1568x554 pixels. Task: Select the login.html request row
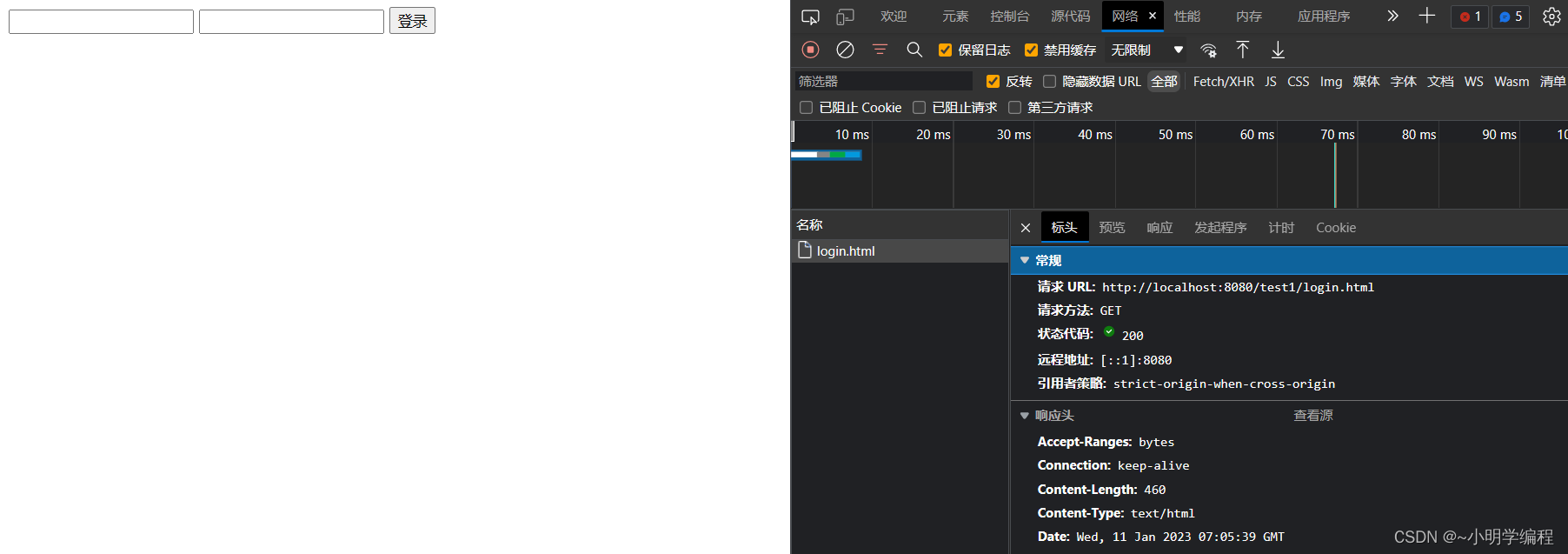point(900,251)
